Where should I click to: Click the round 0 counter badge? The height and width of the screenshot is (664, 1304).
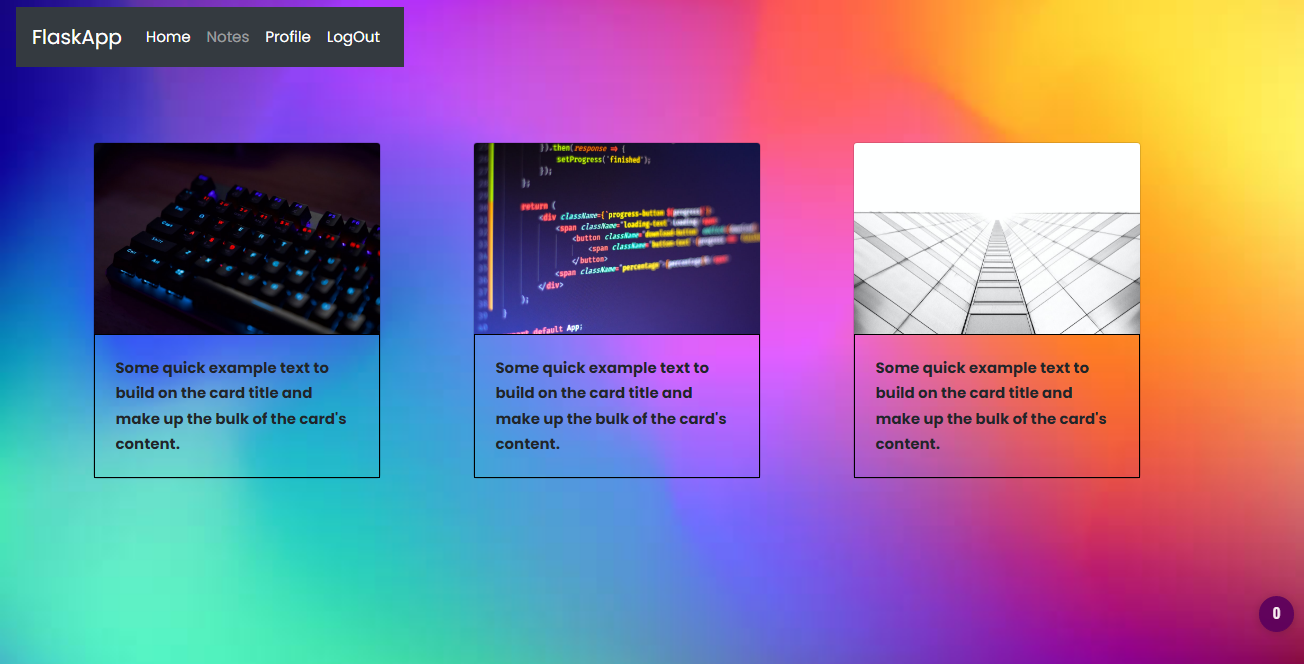[1276, 614]
